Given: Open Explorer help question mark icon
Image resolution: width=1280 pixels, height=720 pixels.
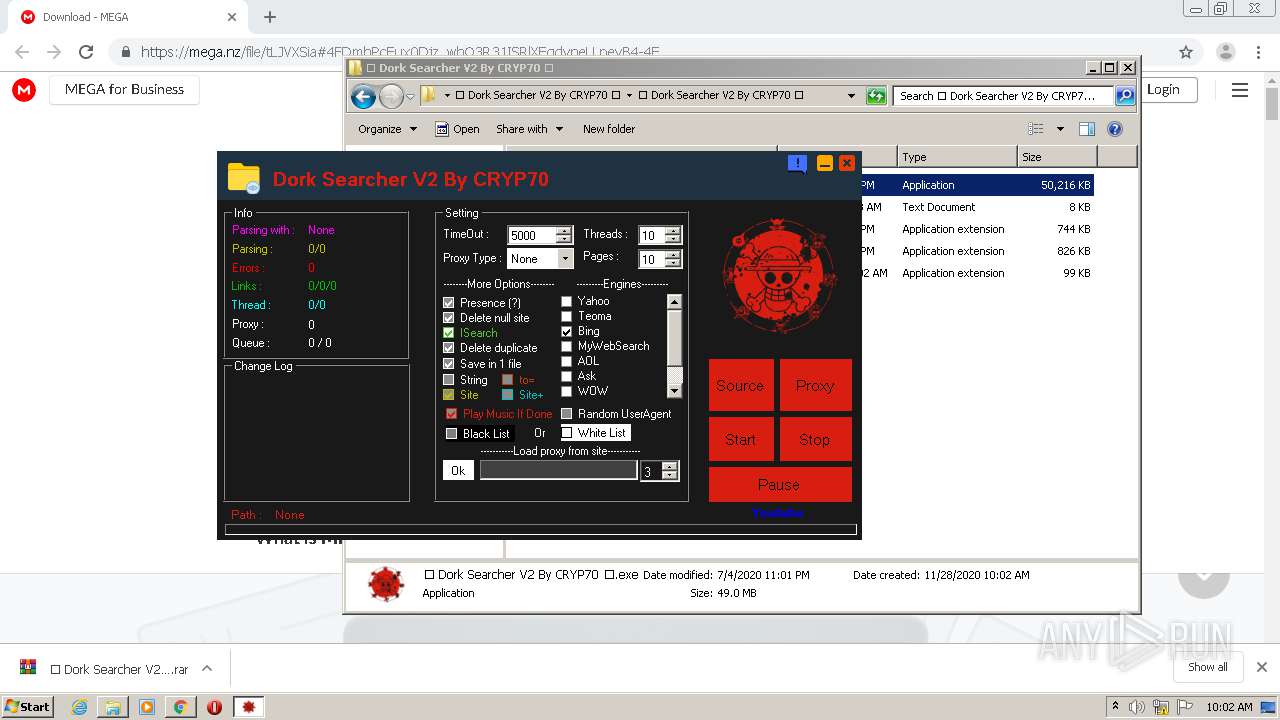Looking at the screenshot, I should coord(1115,129).
